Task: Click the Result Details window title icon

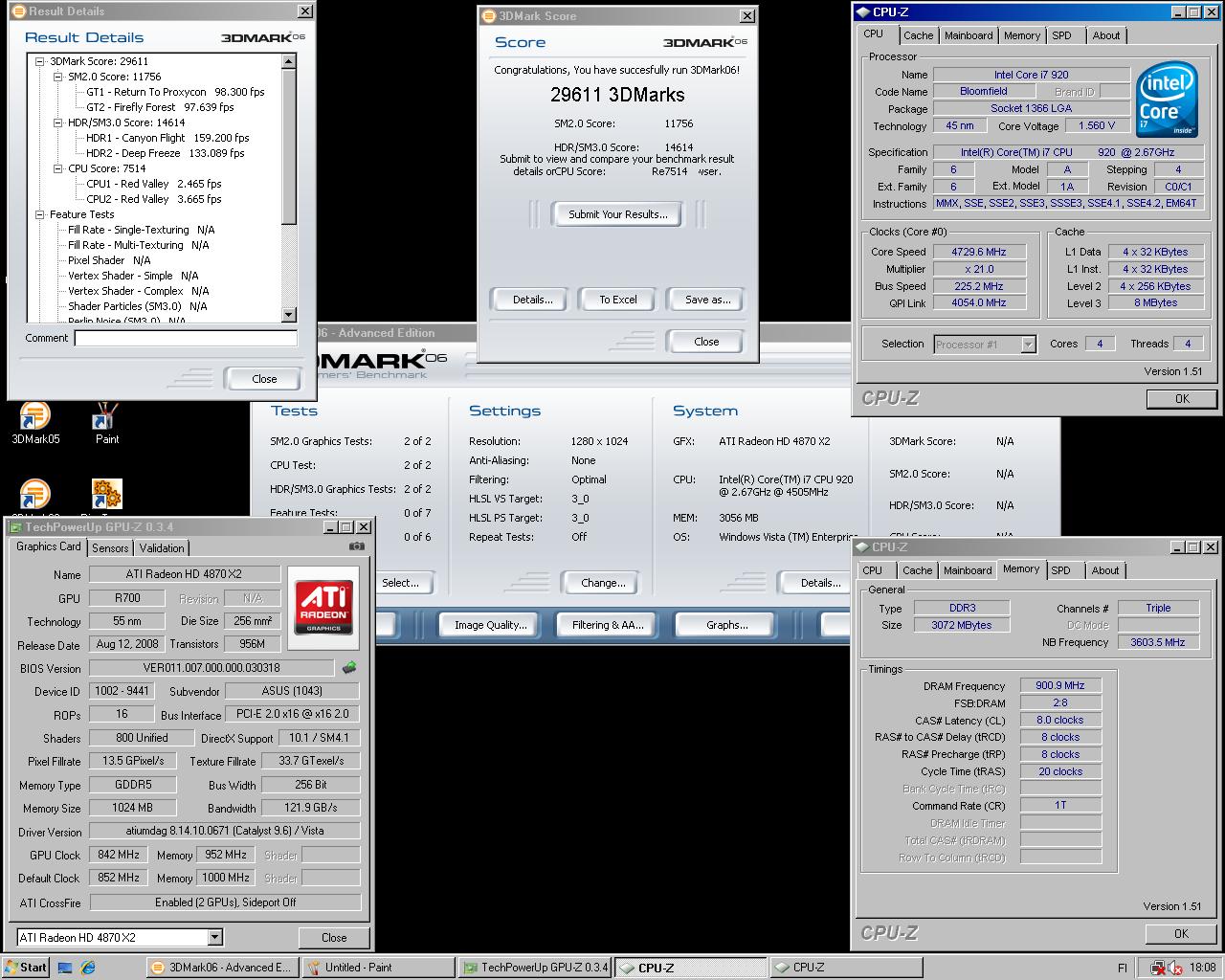Action: pyautogui.click(x=18, y=11)
